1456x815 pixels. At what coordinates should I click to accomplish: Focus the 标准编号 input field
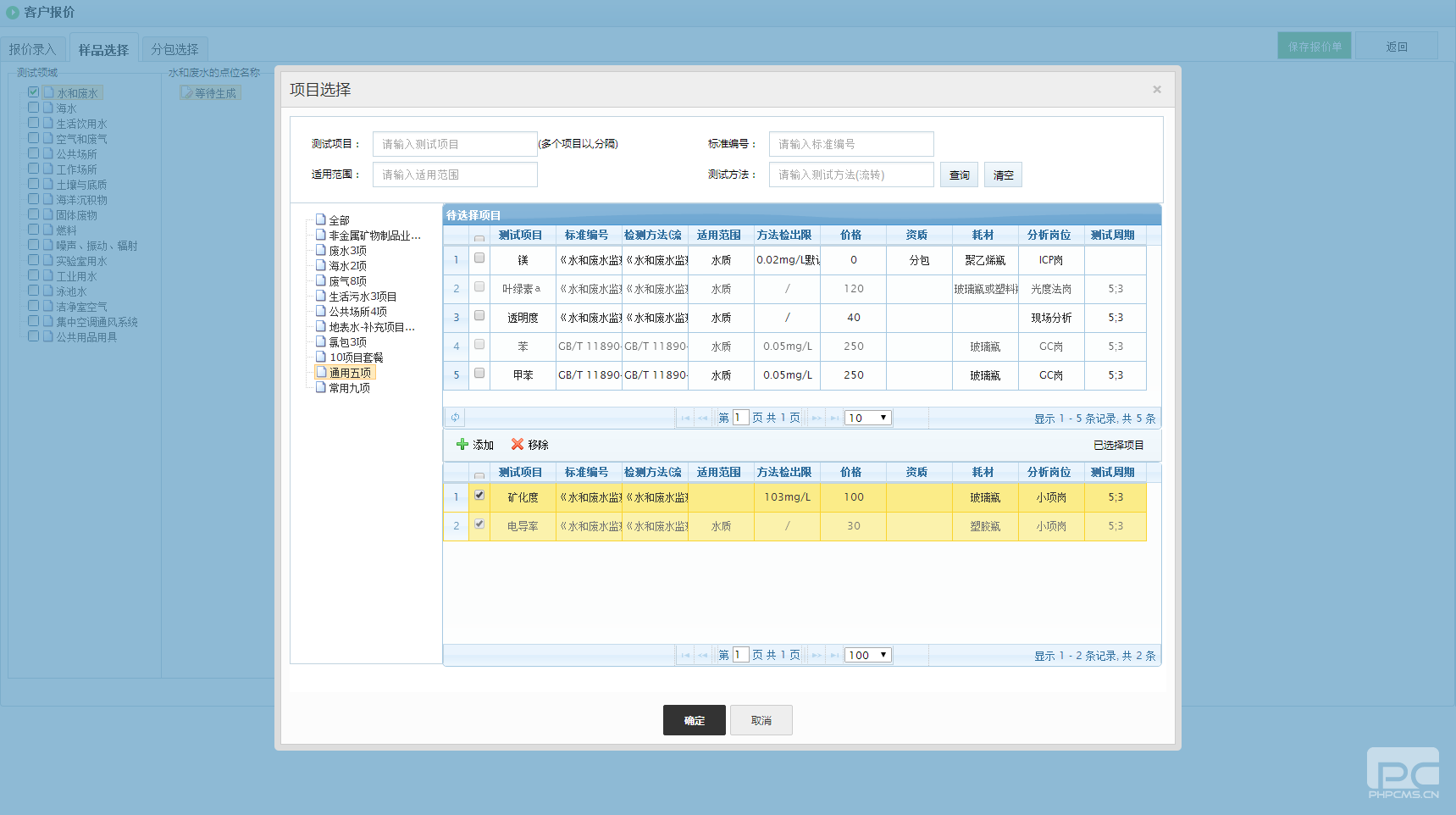point(850,144)
